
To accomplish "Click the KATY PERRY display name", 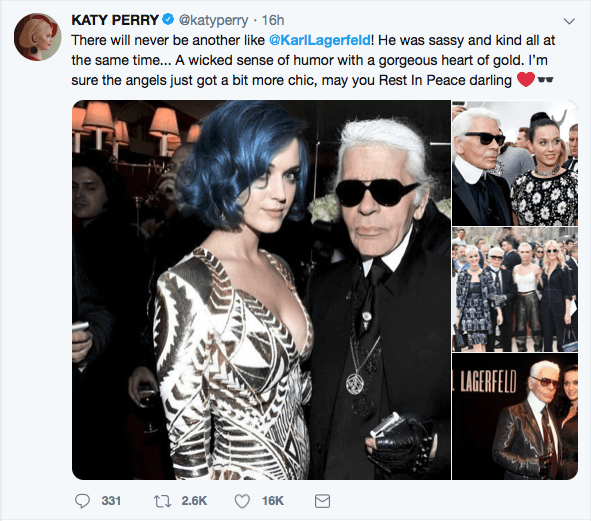I will [x=115, y=20].
